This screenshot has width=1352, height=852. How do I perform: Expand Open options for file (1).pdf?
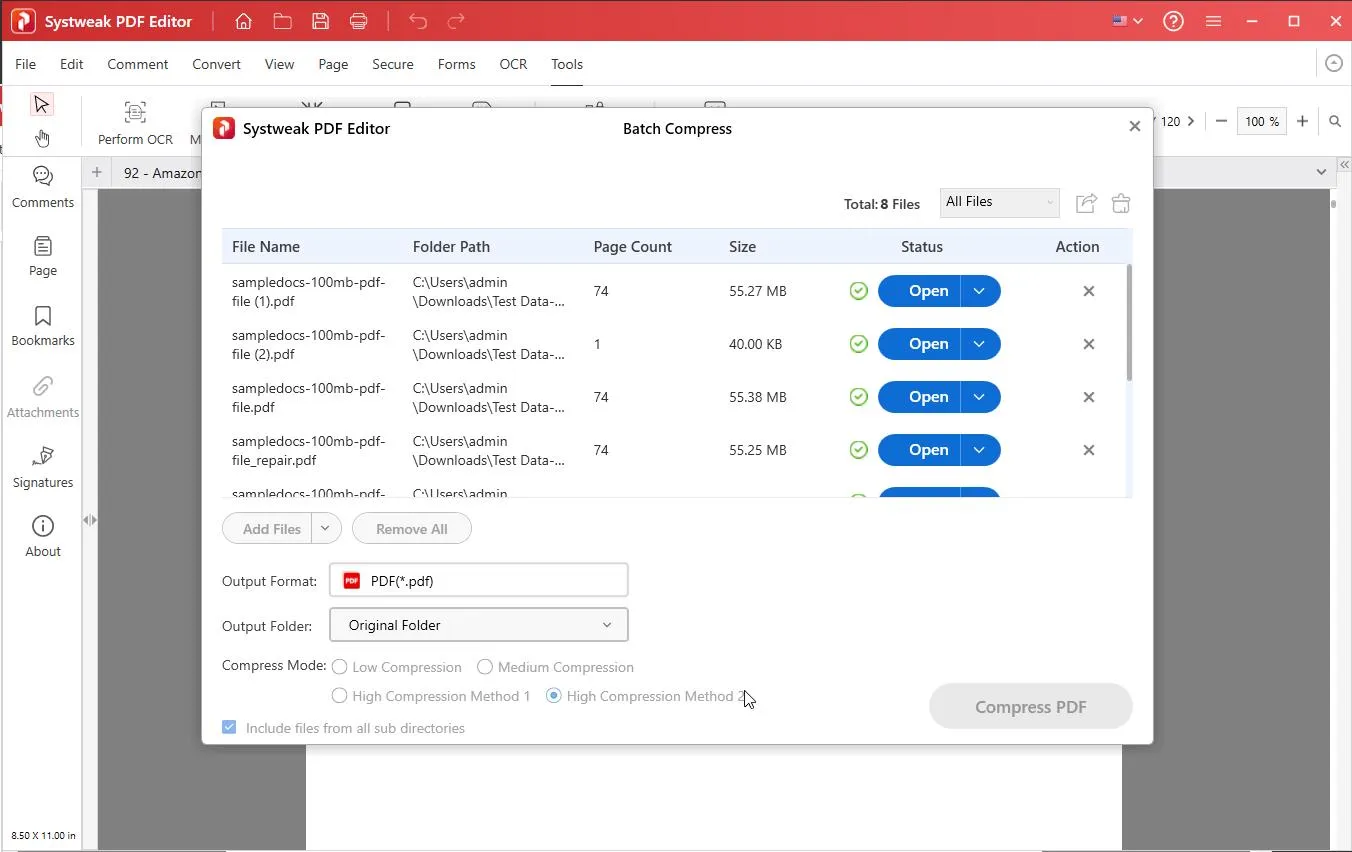(980, 291)
